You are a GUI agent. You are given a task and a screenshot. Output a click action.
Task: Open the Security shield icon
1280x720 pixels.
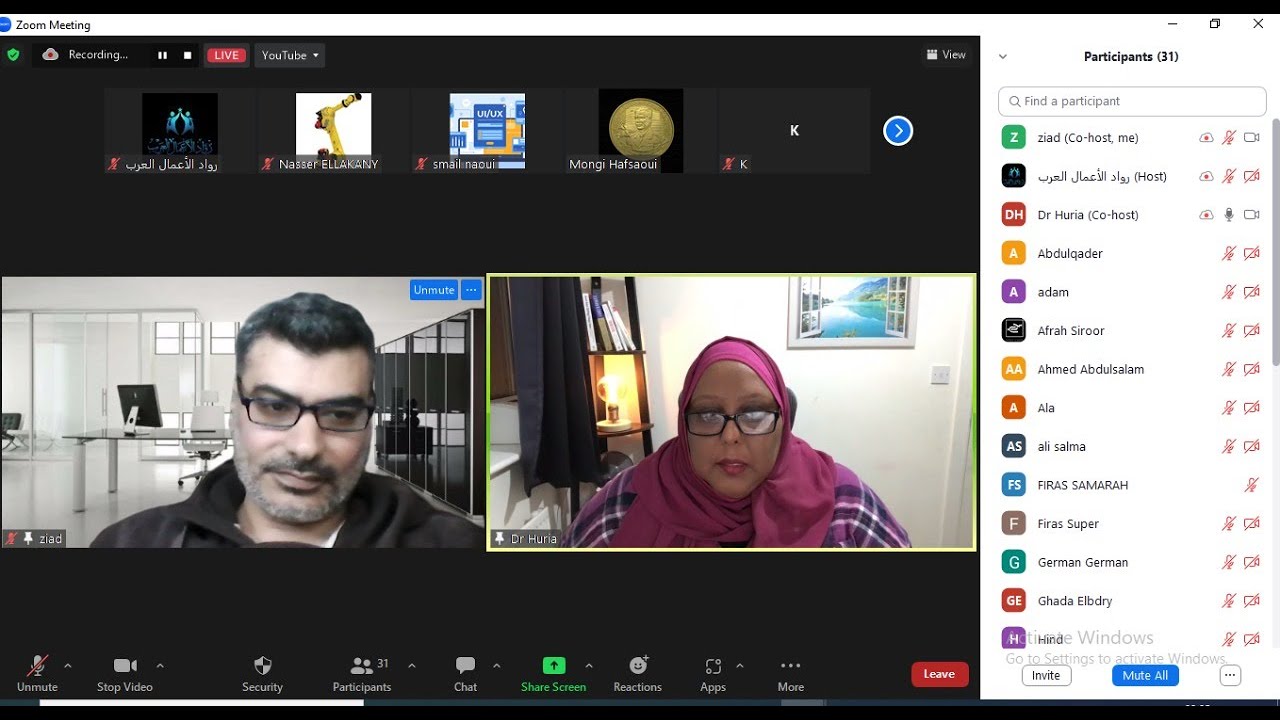(x=263, y=666)
